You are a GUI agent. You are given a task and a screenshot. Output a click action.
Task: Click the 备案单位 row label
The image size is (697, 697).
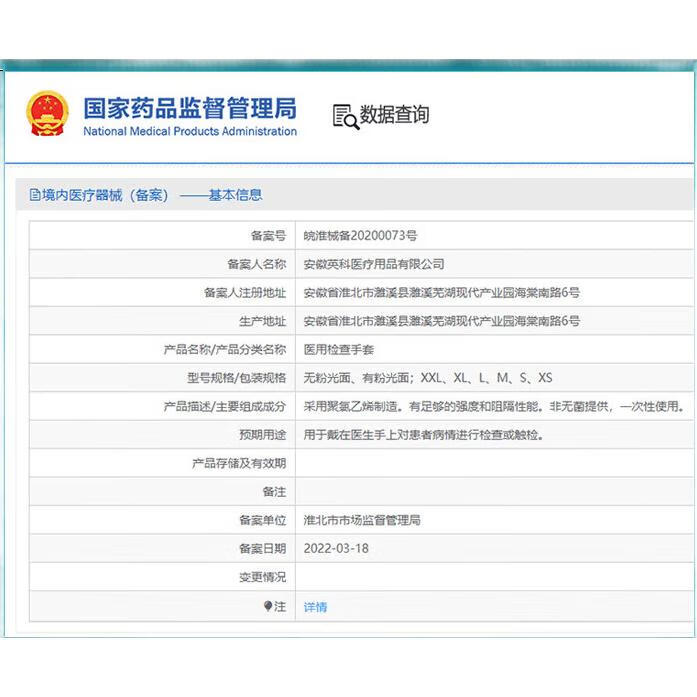[x=262, y=520]
